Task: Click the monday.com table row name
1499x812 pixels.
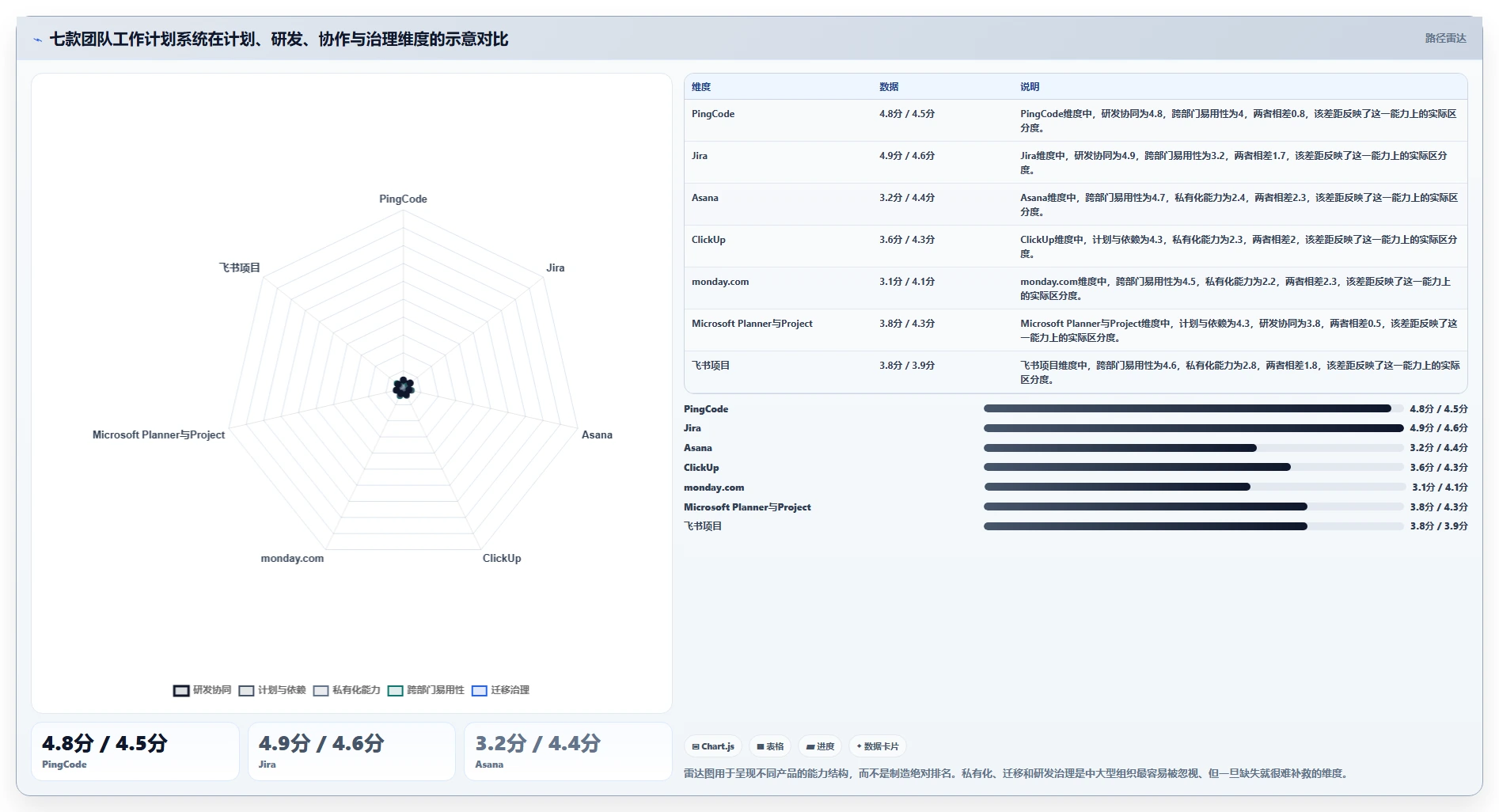Action: pos(720,282)
